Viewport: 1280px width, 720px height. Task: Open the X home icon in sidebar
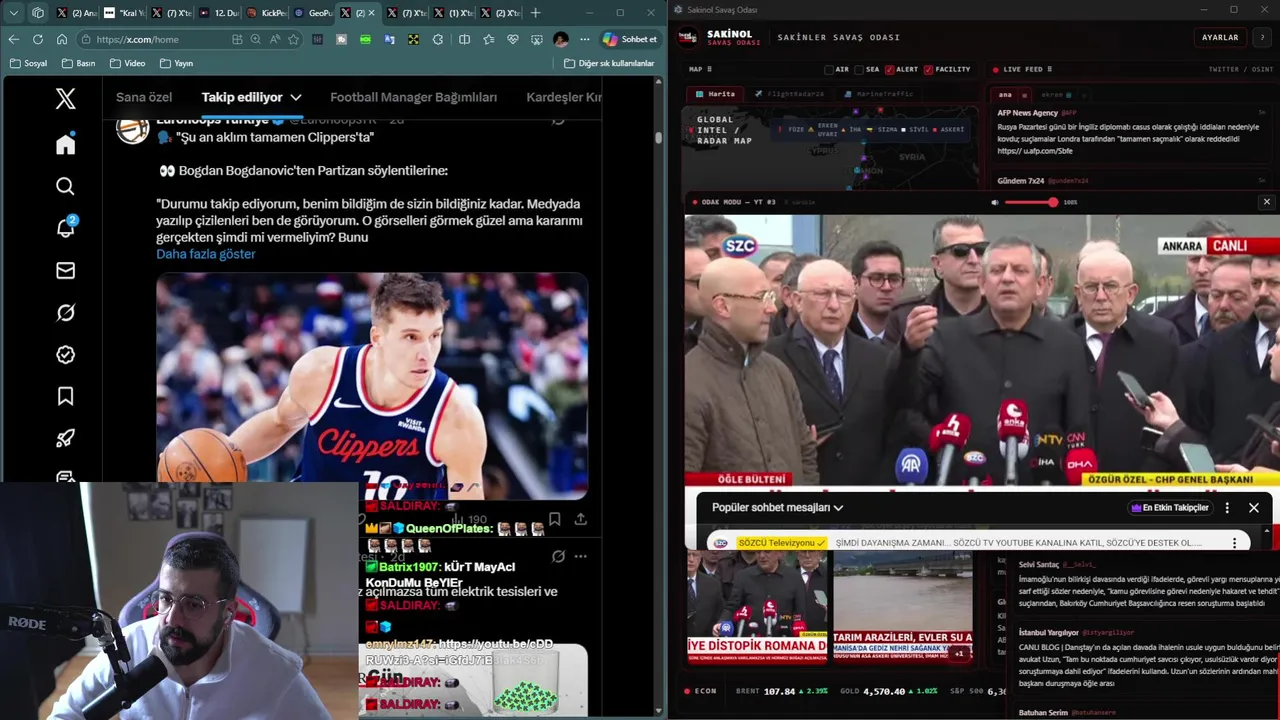click(x=65, y=145)
